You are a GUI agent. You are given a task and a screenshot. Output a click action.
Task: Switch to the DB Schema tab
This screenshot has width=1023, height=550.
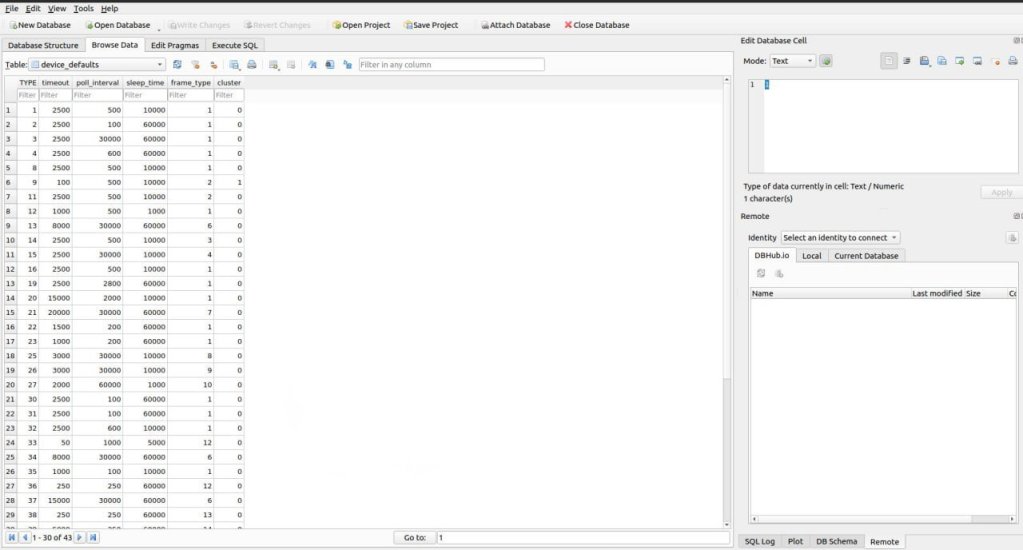click(836, 541)
